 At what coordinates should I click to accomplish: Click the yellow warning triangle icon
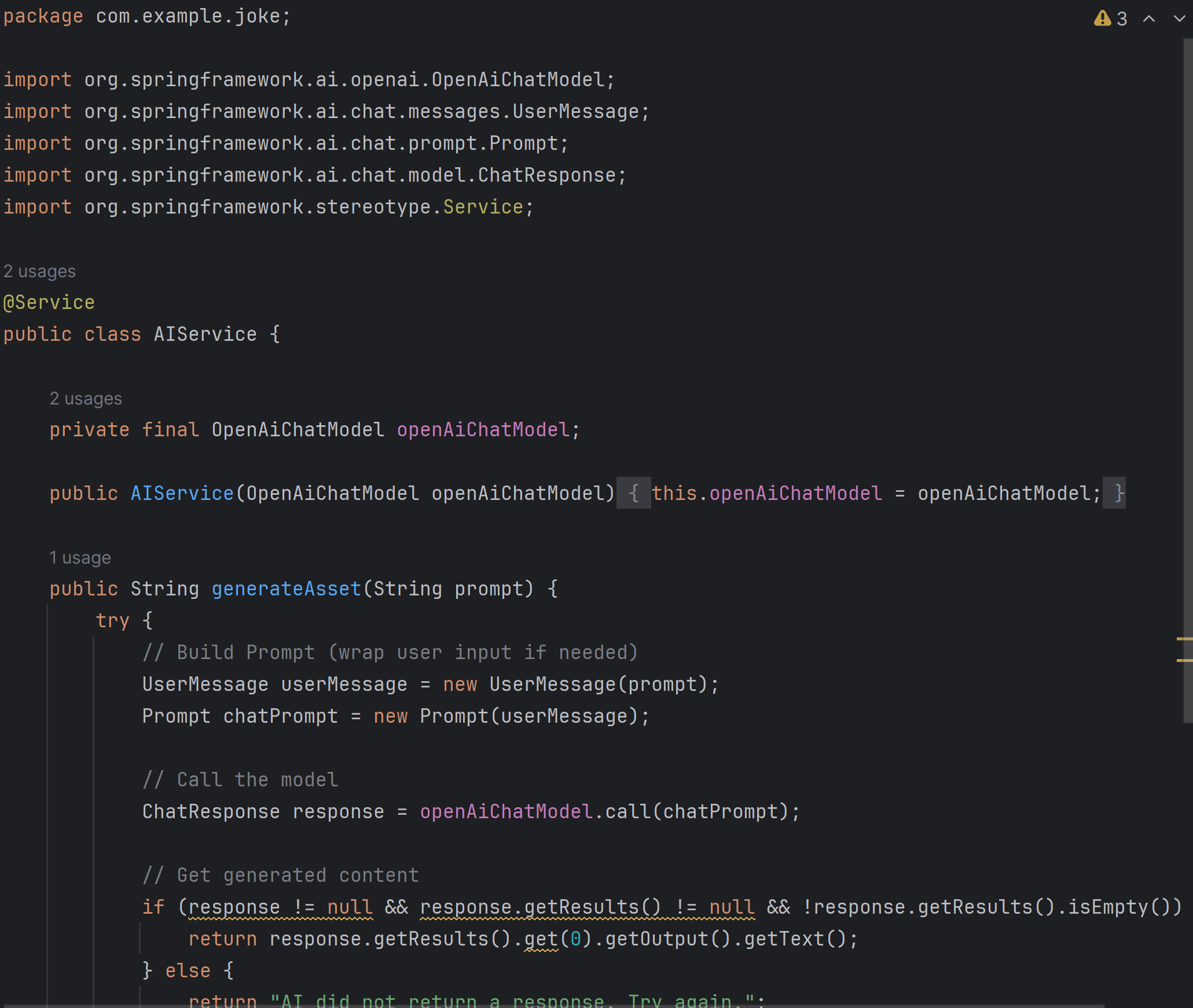[1102, 19]
